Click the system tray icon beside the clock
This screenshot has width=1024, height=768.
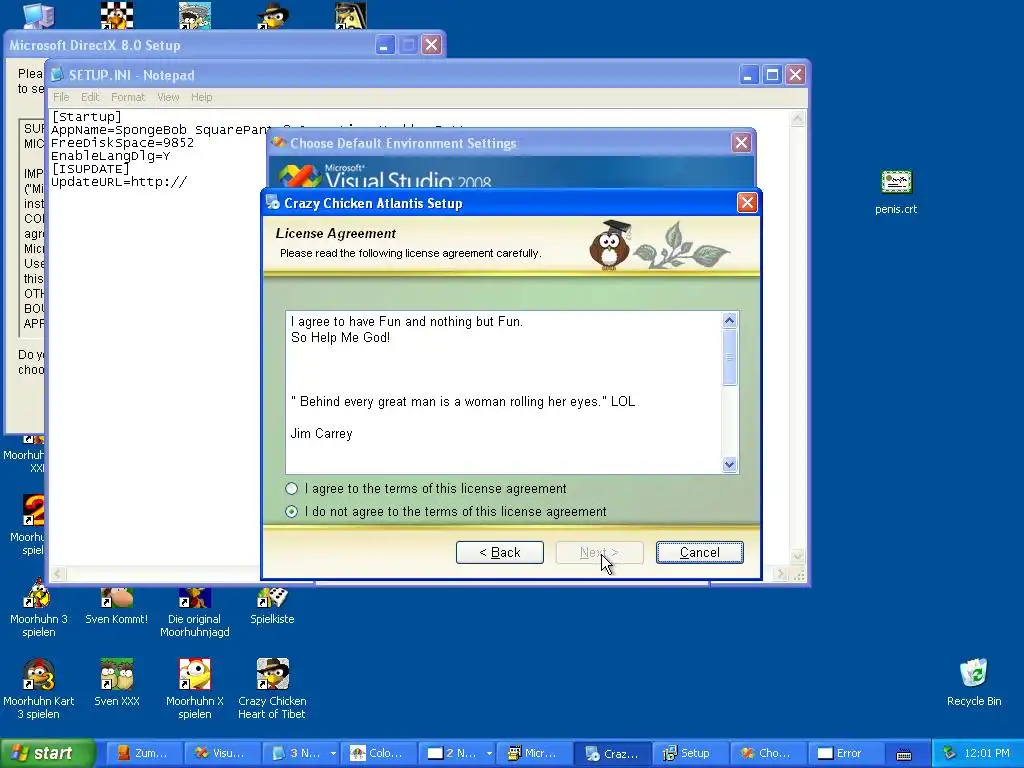[949, 753]
